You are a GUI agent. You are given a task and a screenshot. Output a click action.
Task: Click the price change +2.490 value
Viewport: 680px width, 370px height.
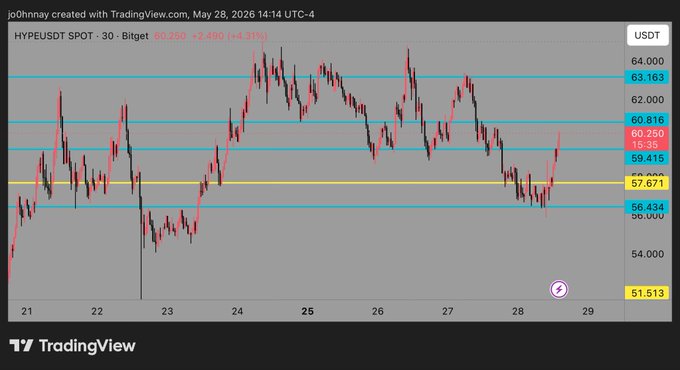[x=208, y=36]
